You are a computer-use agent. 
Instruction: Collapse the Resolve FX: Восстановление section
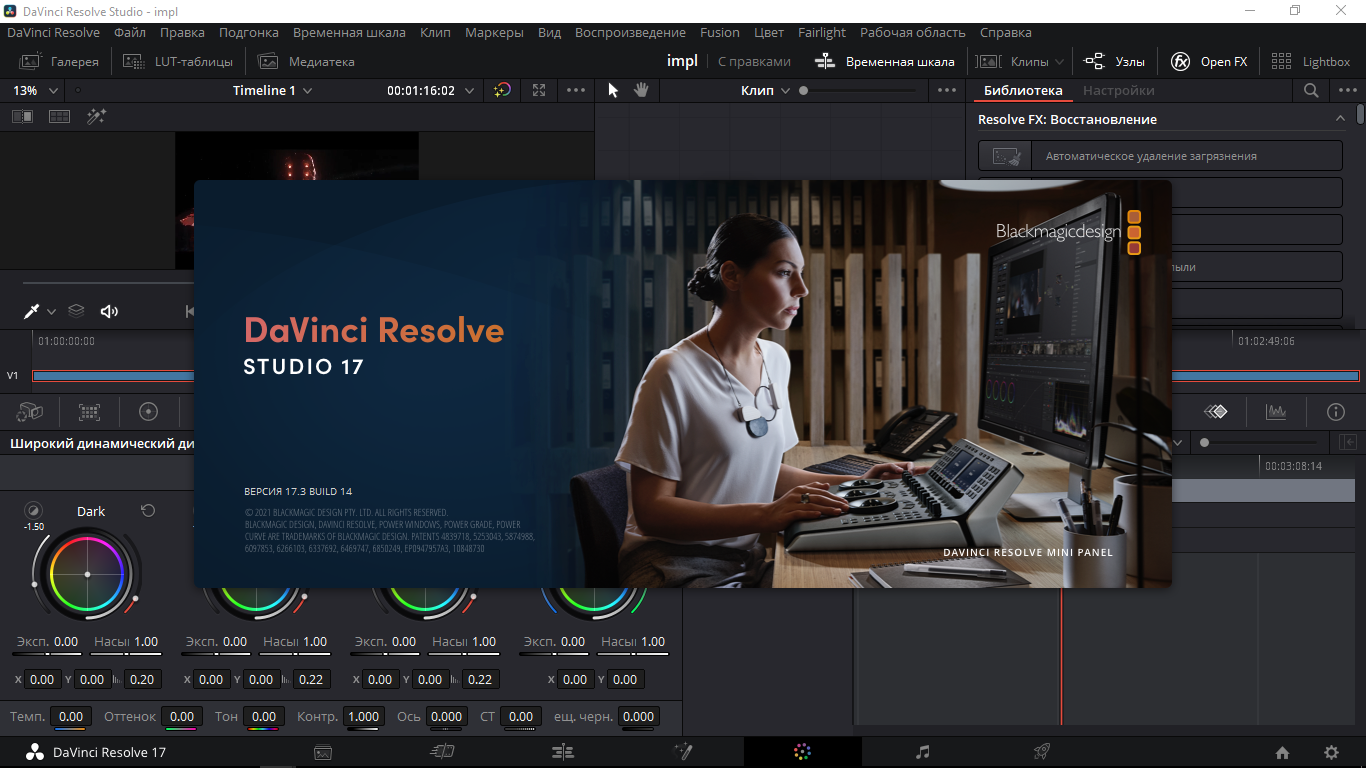point(1340,119)
